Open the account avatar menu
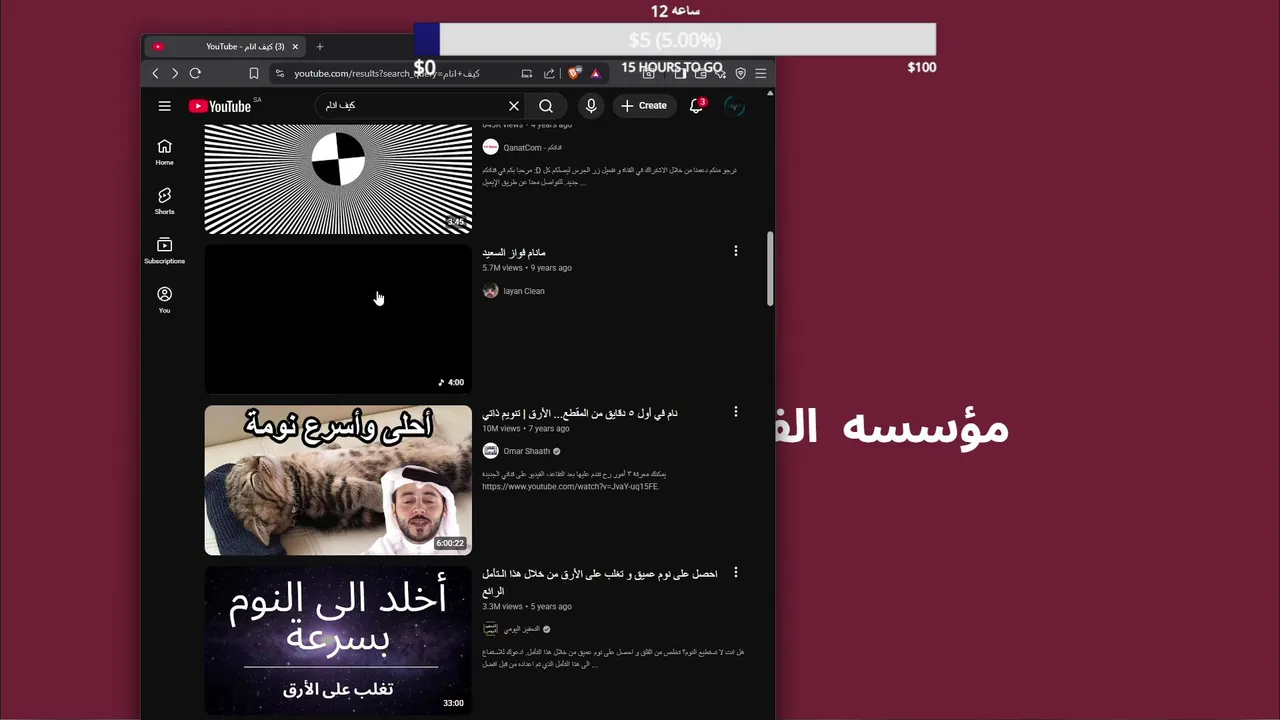Viewport: 1280px width, 720px height. (735, 106)
